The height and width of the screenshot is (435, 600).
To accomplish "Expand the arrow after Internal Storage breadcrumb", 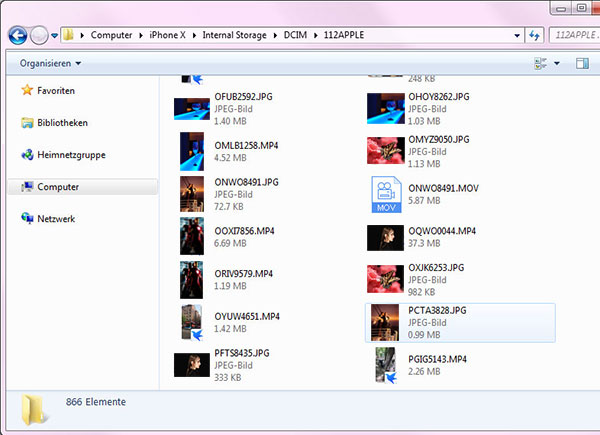I will point(275,36).
